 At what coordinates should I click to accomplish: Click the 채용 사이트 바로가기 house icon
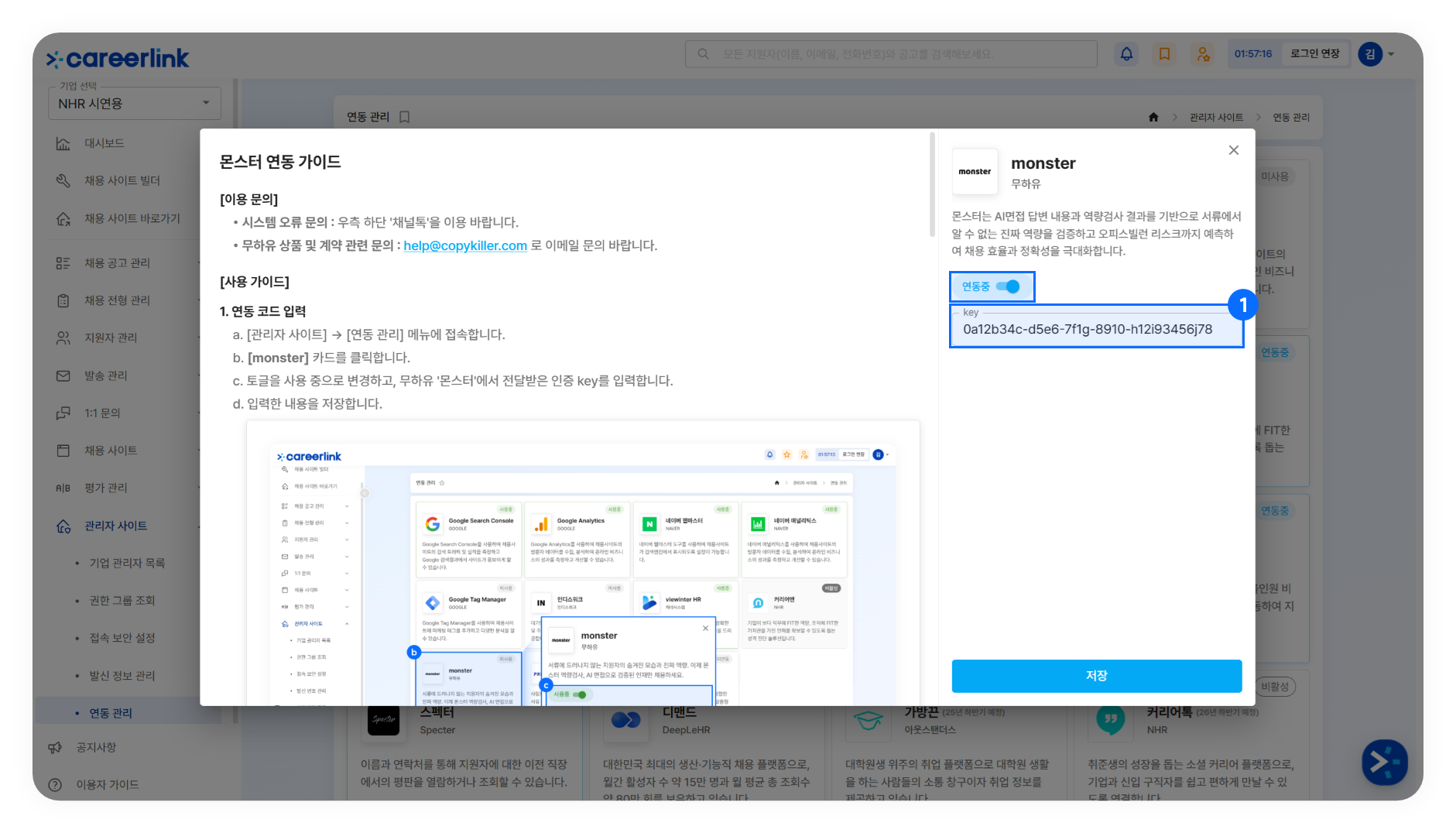(63, 219)
